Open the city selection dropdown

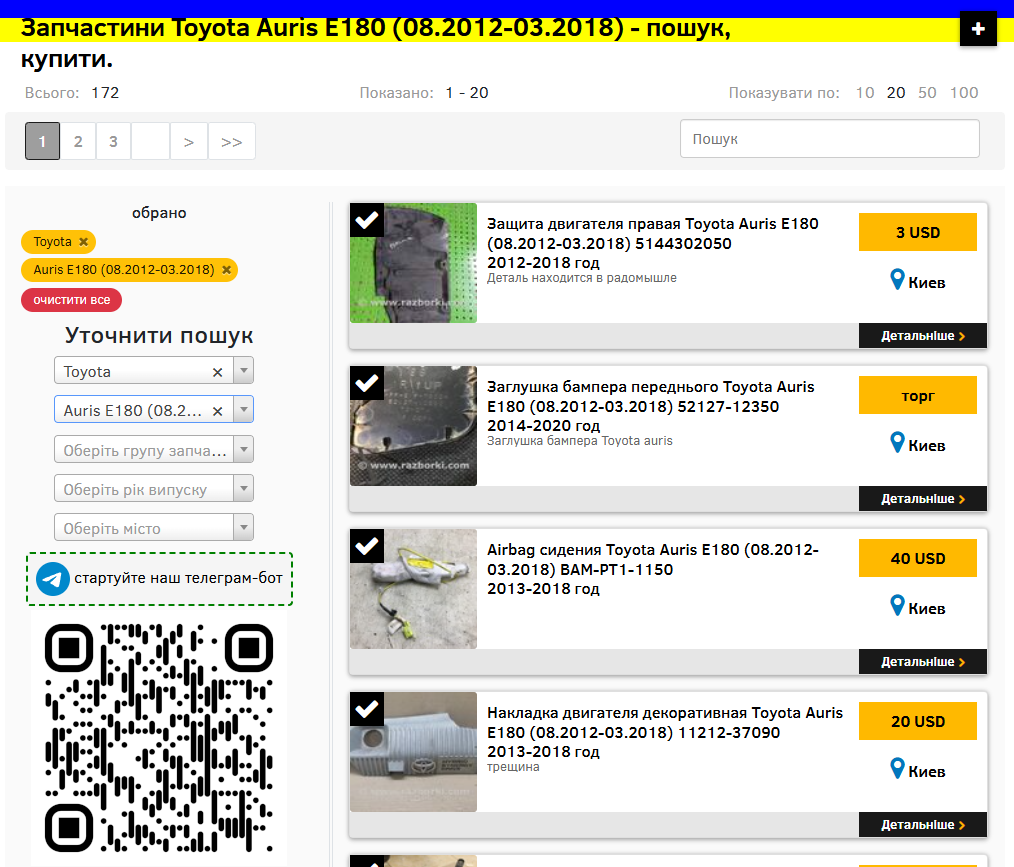click(x=154, y=527)
